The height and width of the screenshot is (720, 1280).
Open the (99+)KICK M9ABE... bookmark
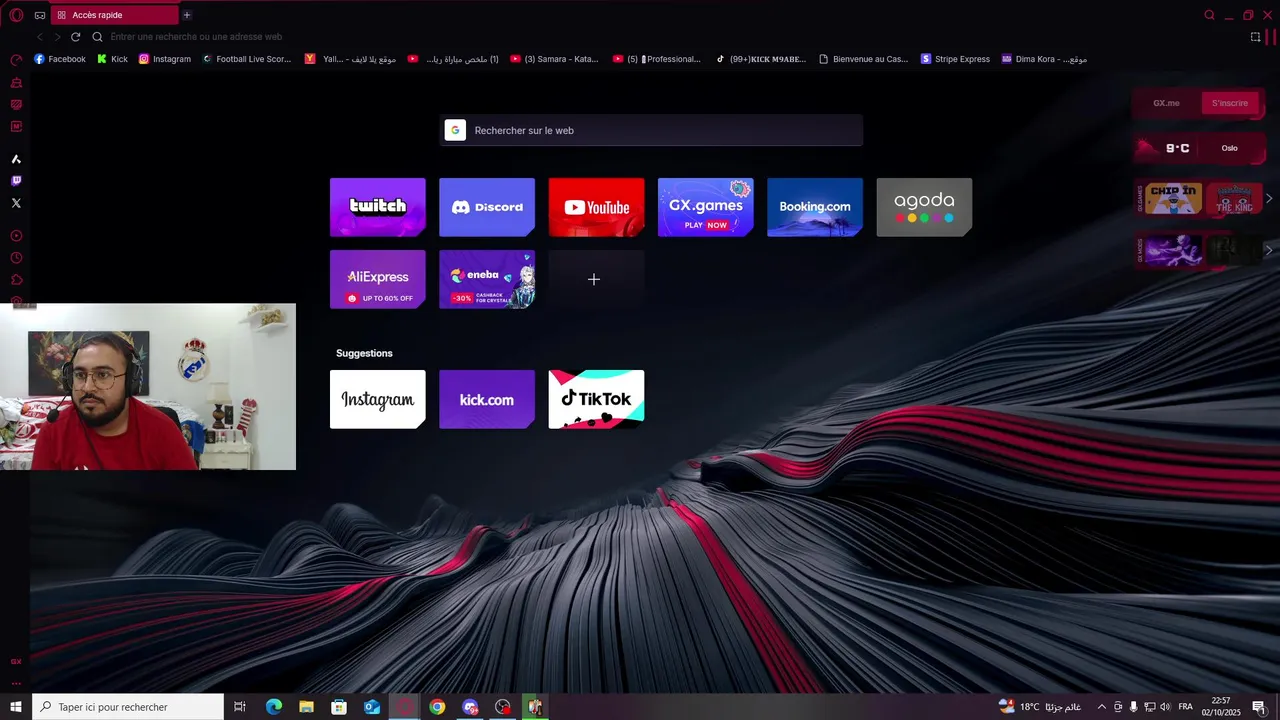pos(760,59)
